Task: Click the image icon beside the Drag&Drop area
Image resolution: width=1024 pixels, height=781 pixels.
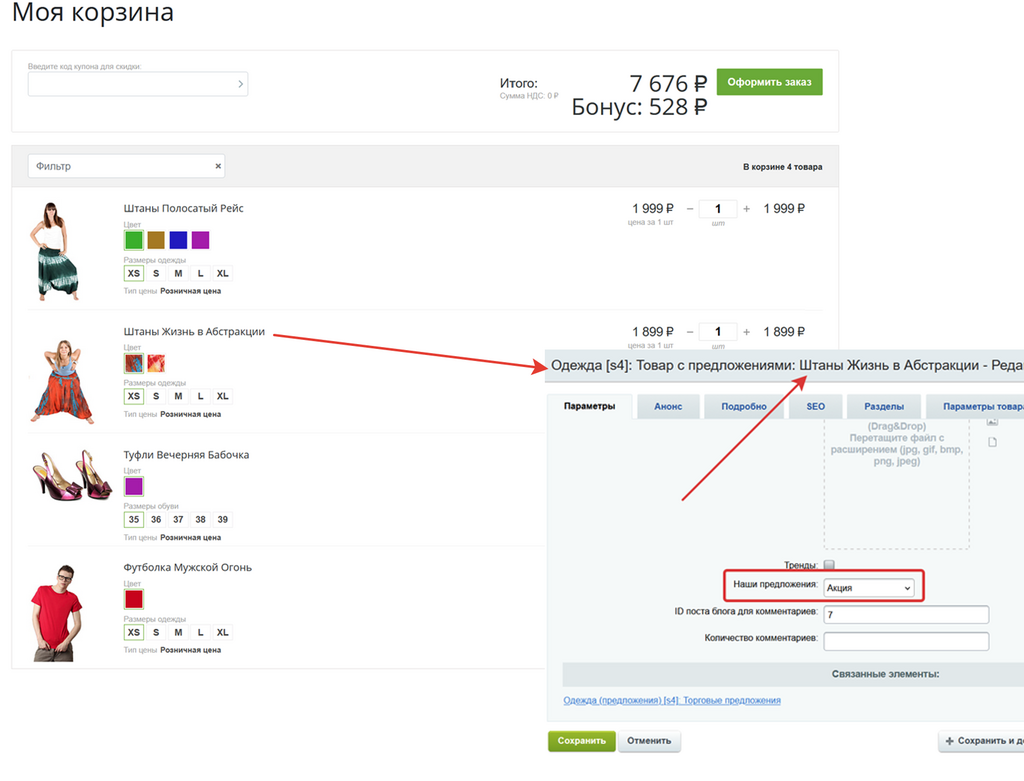Action: (x=992, y=424)
